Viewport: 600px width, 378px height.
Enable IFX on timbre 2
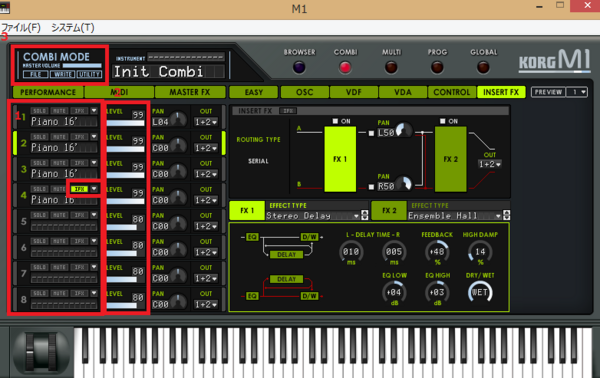click(79, 137)
